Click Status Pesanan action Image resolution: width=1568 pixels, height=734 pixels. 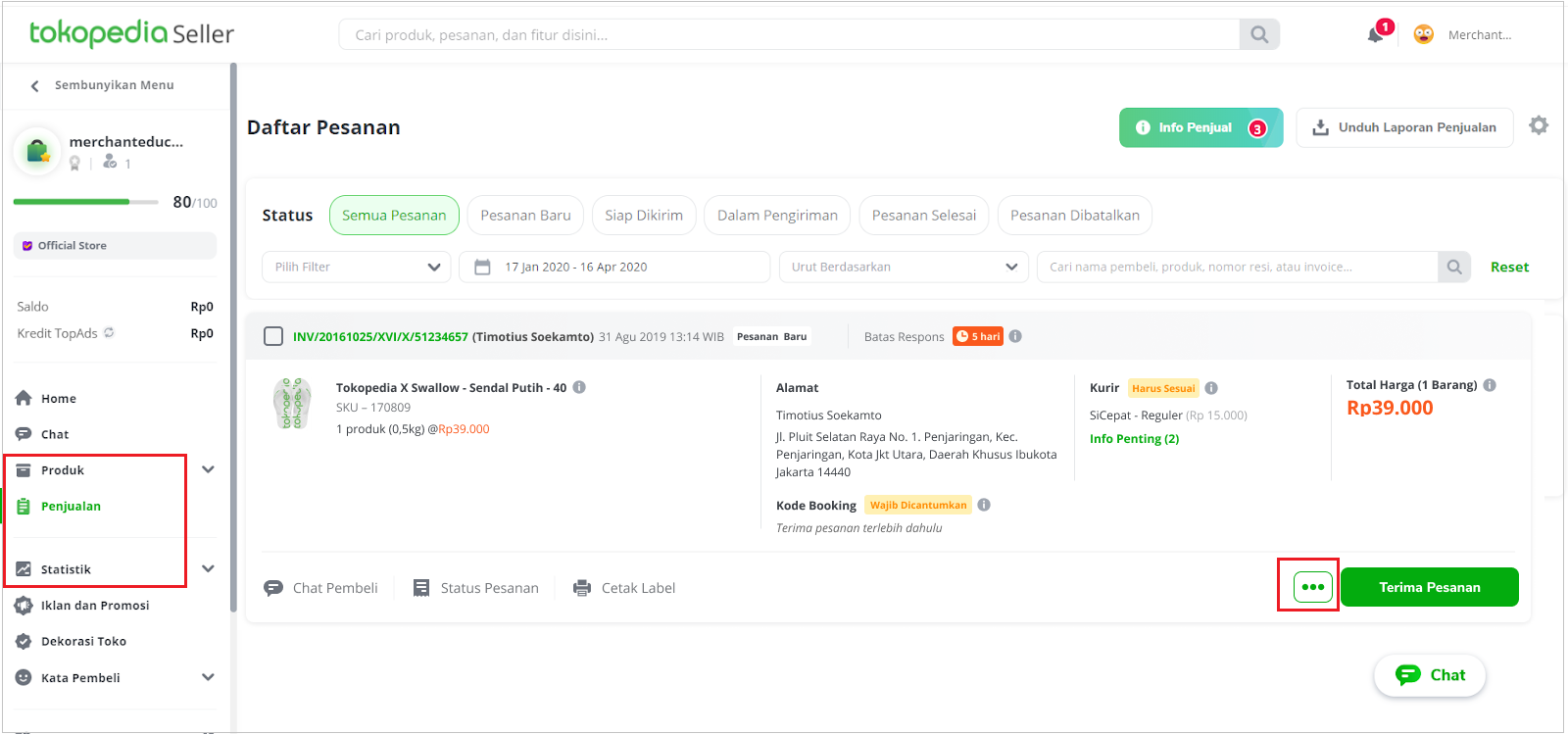click(476, 588)
